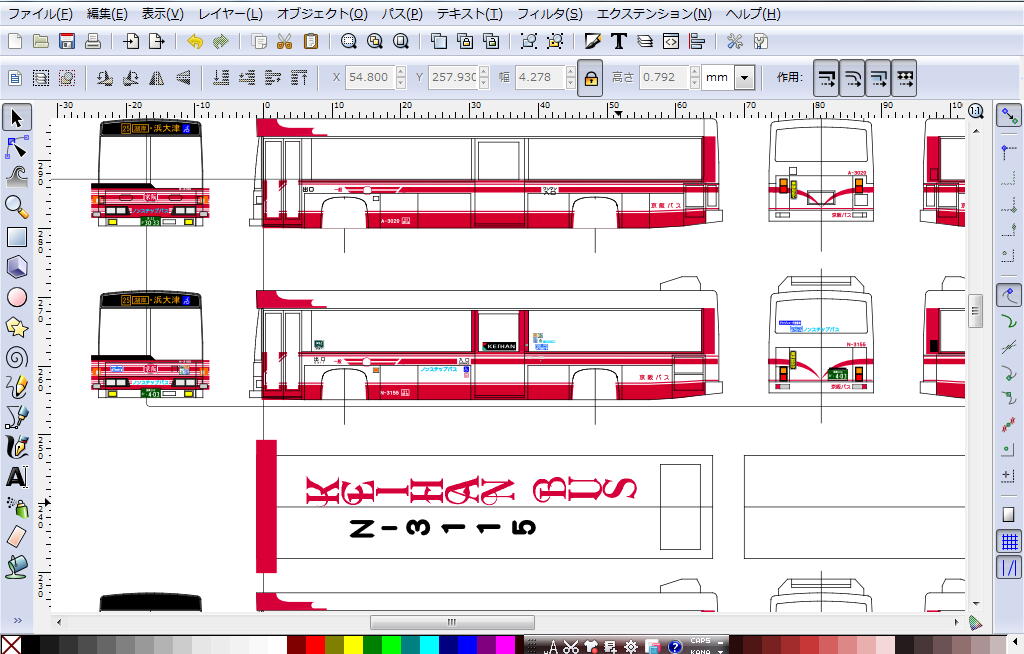Expand the toolbox overflow chevron
Screen dimensions: 1024x654
[16, 621]
